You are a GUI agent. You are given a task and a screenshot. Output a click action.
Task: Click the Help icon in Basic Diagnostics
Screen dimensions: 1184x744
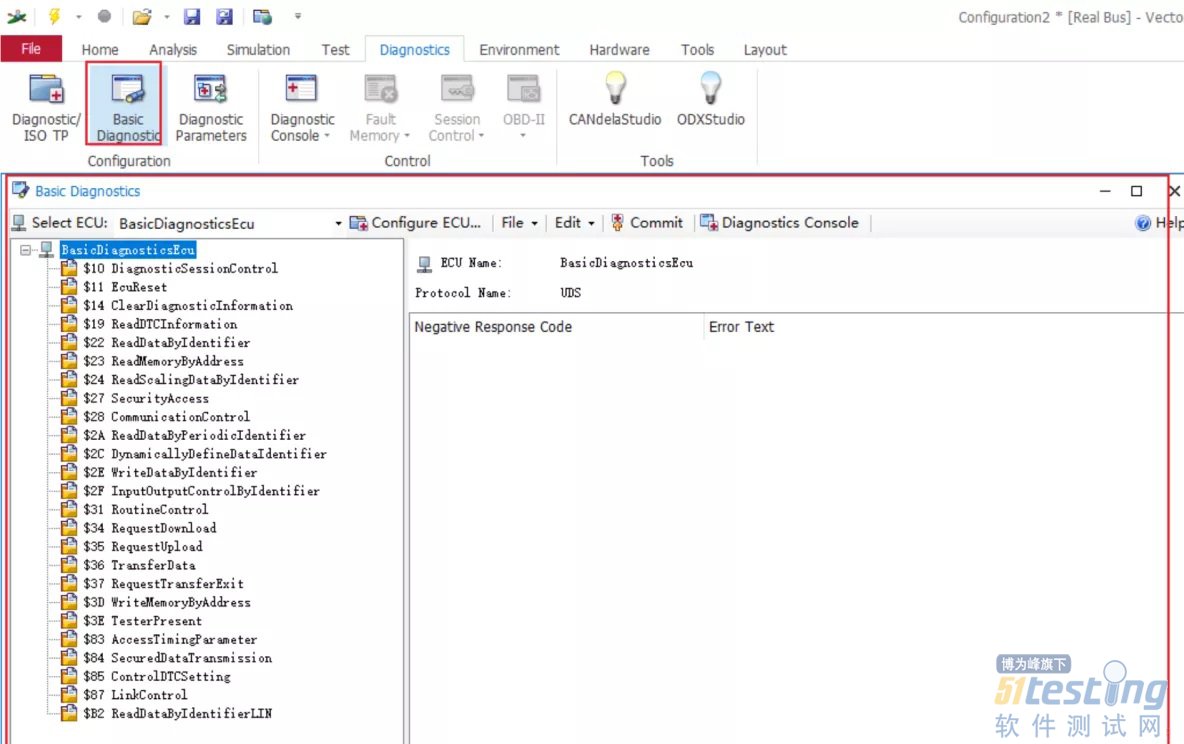(1142, 223)
